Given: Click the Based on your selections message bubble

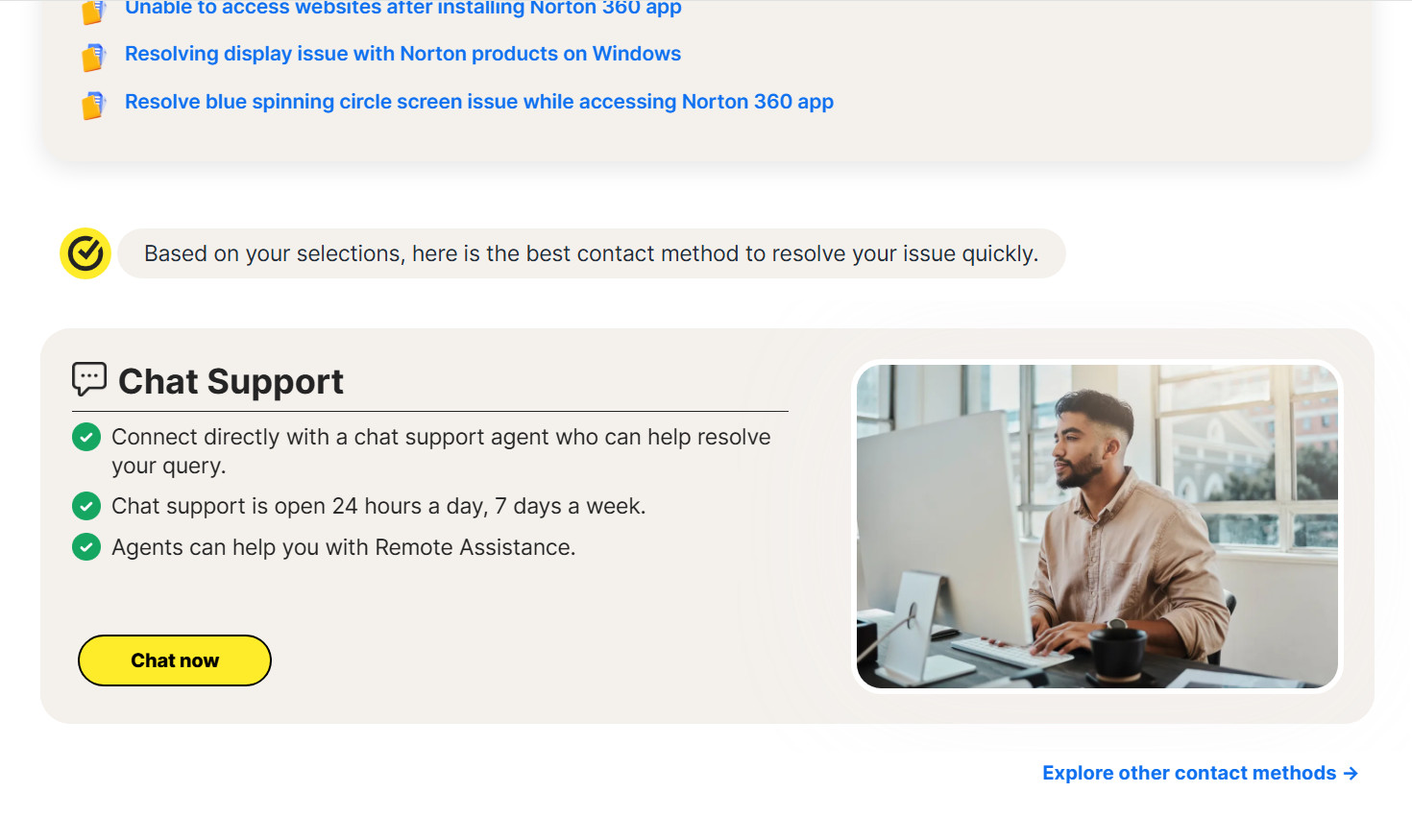Looking at the screenshot, I should pyautogui.click(x=591, y=253).
